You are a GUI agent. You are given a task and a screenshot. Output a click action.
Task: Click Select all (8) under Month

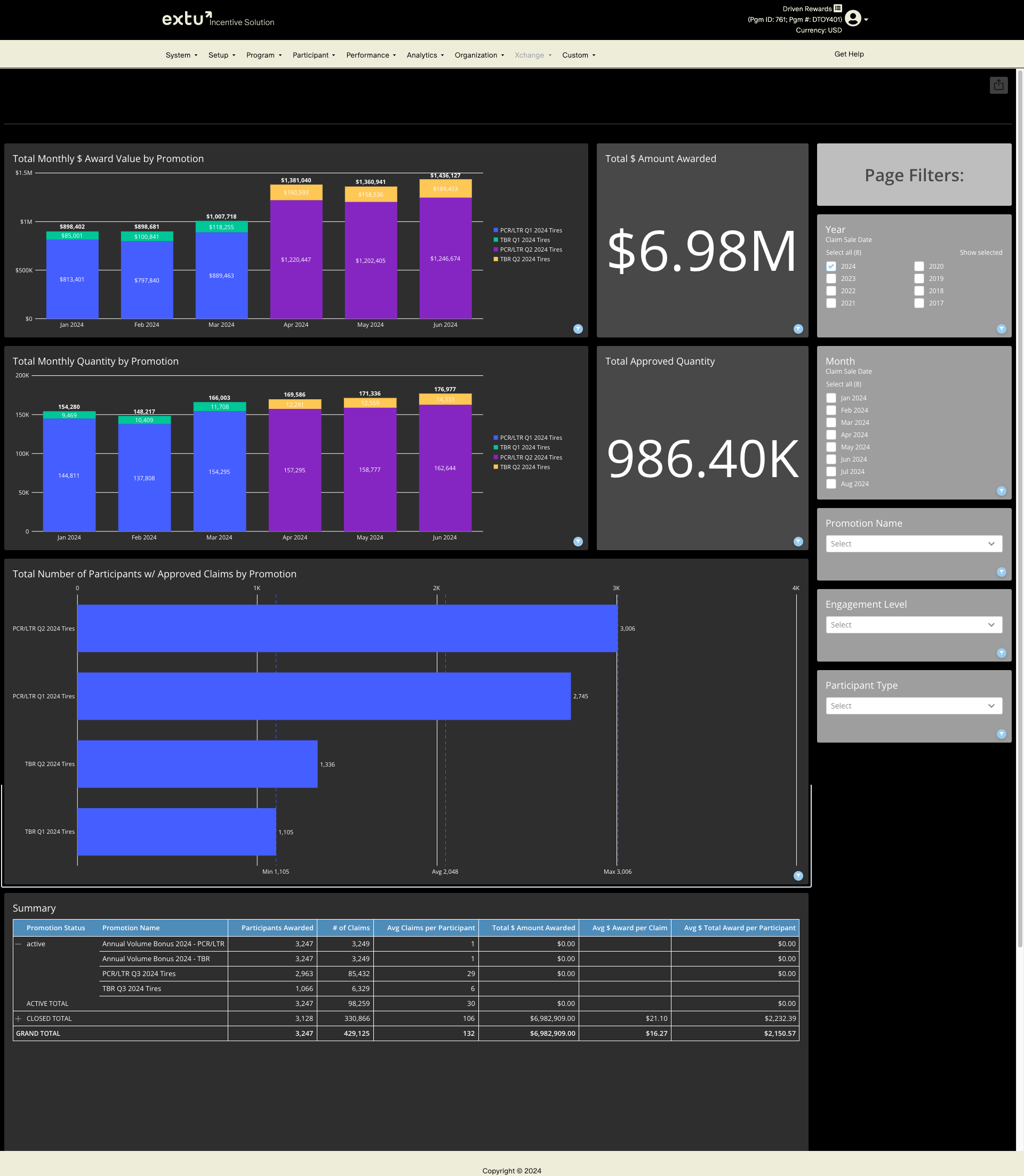click(x=843, y=384)
